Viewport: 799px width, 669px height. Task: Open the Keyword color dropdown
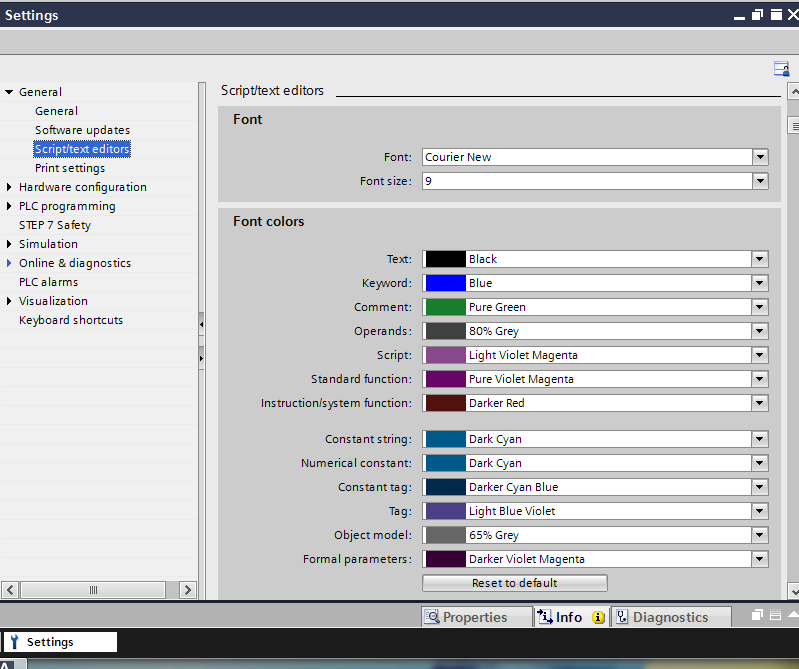pyautogui.click(x=759, y=283)
